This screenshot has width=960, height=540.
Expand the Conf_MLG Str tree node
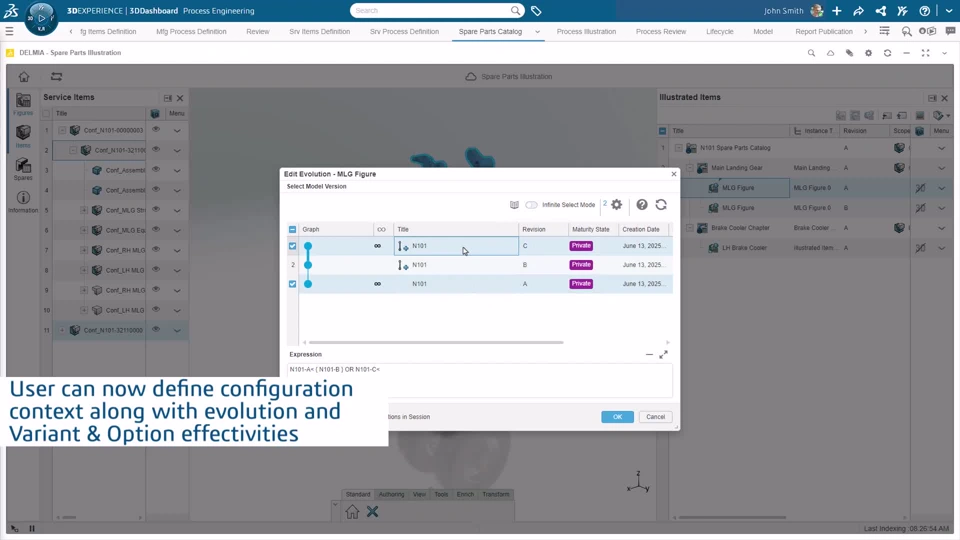(x=84, y=211)
